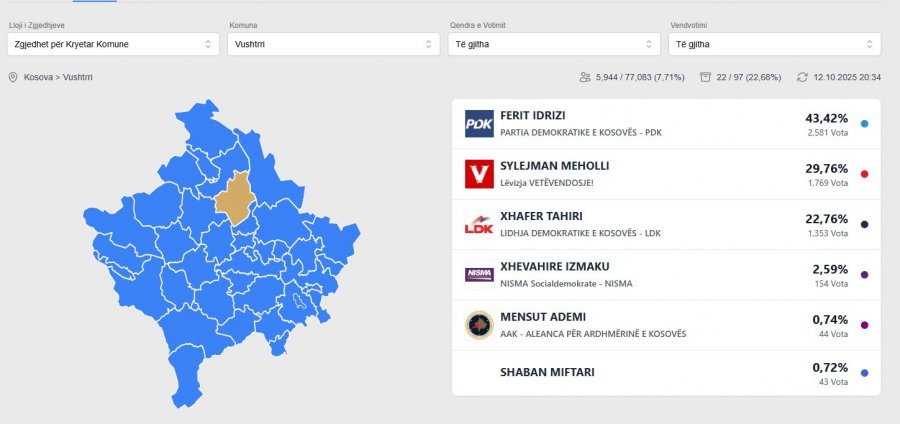
Task: Click the voters turnout people icon
Action: pos(584,77)
